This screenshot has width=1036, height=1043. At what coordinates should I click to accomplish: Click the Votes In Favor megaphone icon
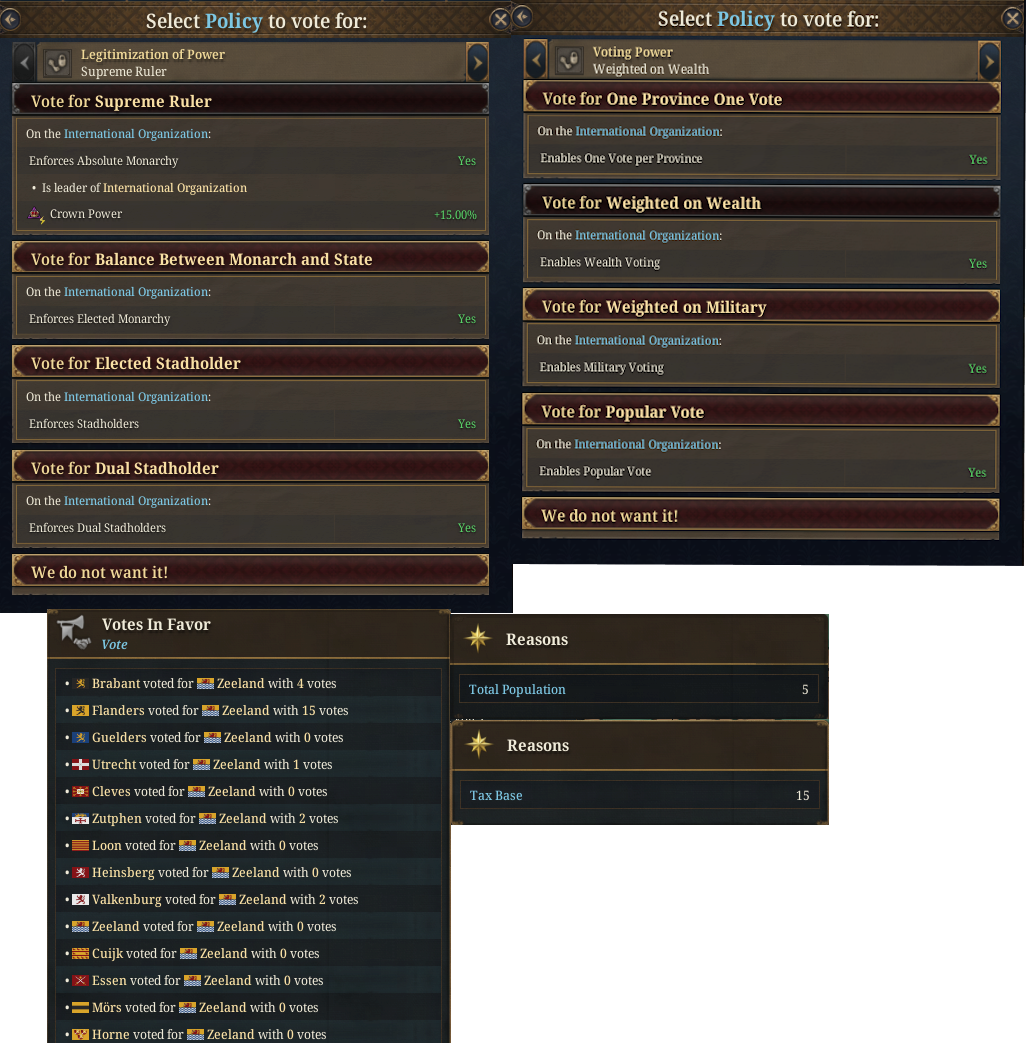(x=74, y=629)
